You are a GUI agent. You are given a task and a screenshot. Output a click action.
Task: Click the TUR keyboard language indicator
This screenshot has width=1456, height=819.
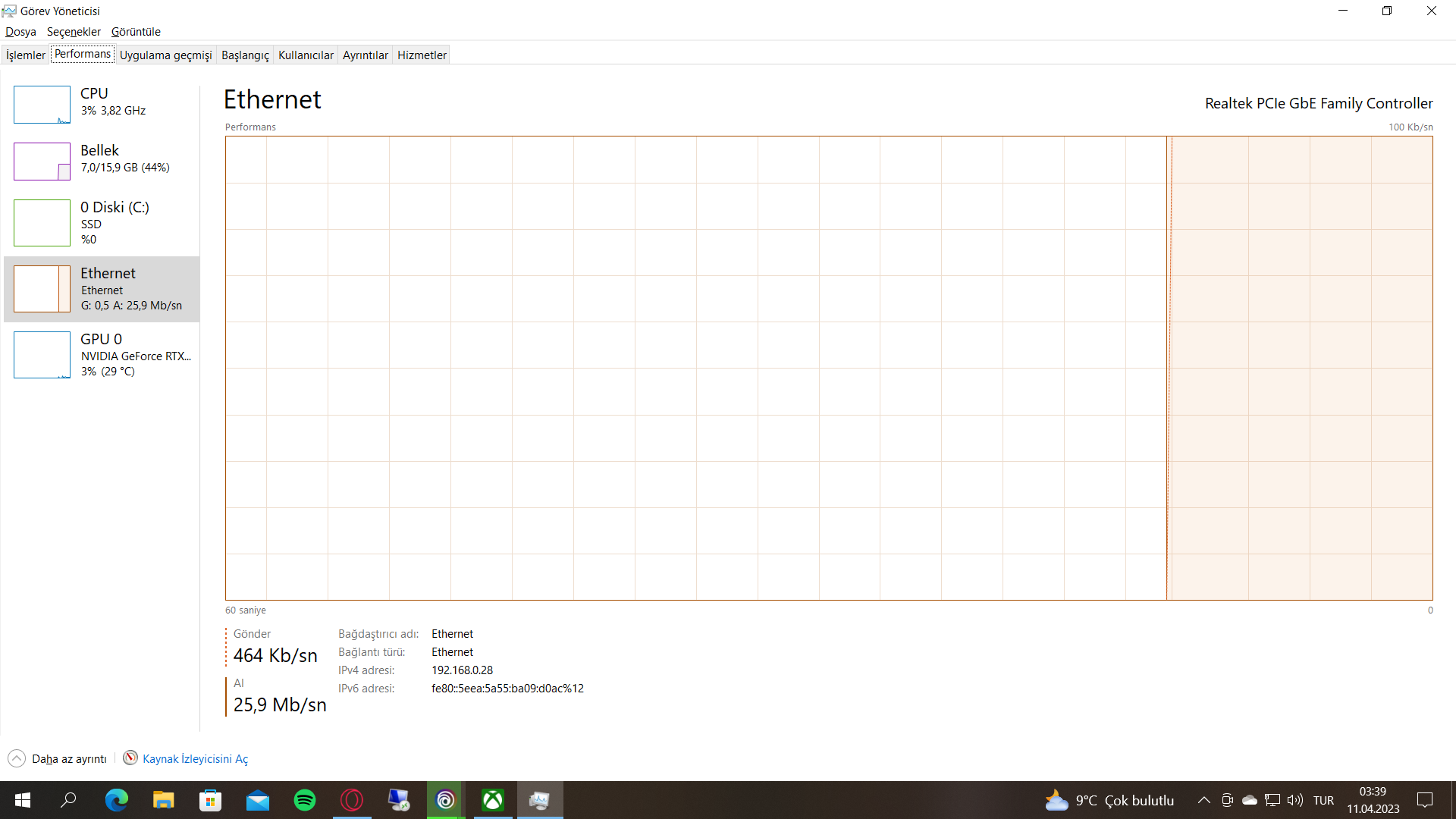click(x=1323, y=800)
